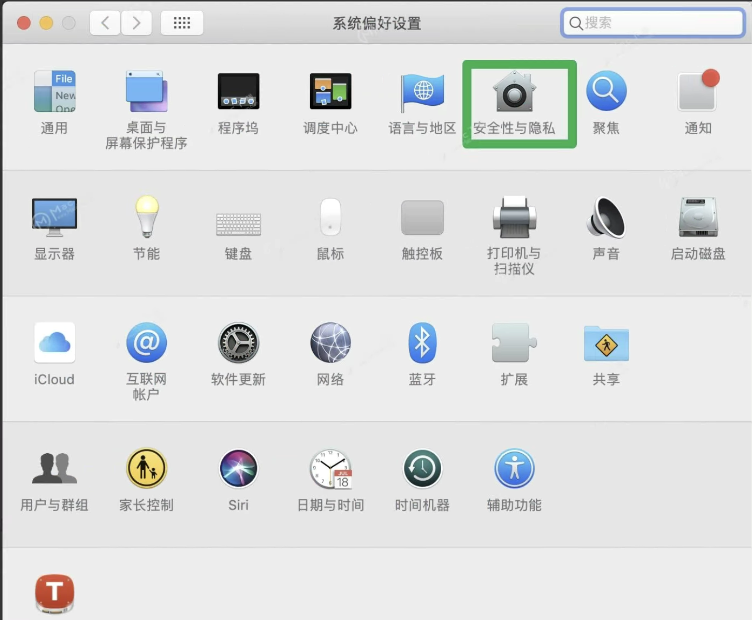Open the 程序坞 (Dock) preferences
This screenshot has height=620, width=752.
(238, 92)
